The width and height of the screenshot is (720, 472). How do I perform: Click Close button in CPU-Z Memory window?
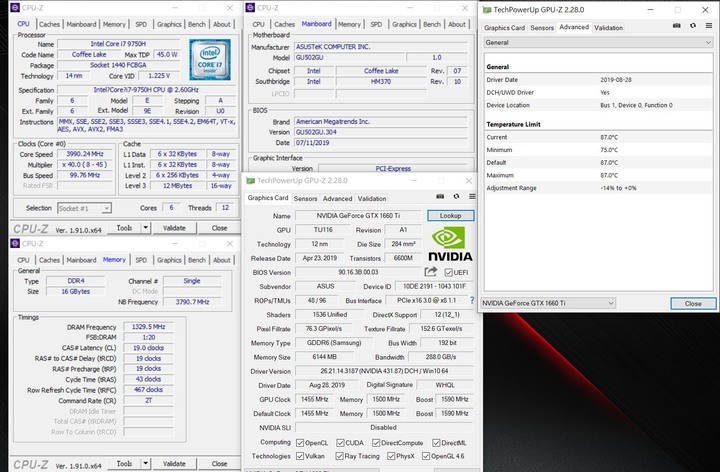click(219, 463)
